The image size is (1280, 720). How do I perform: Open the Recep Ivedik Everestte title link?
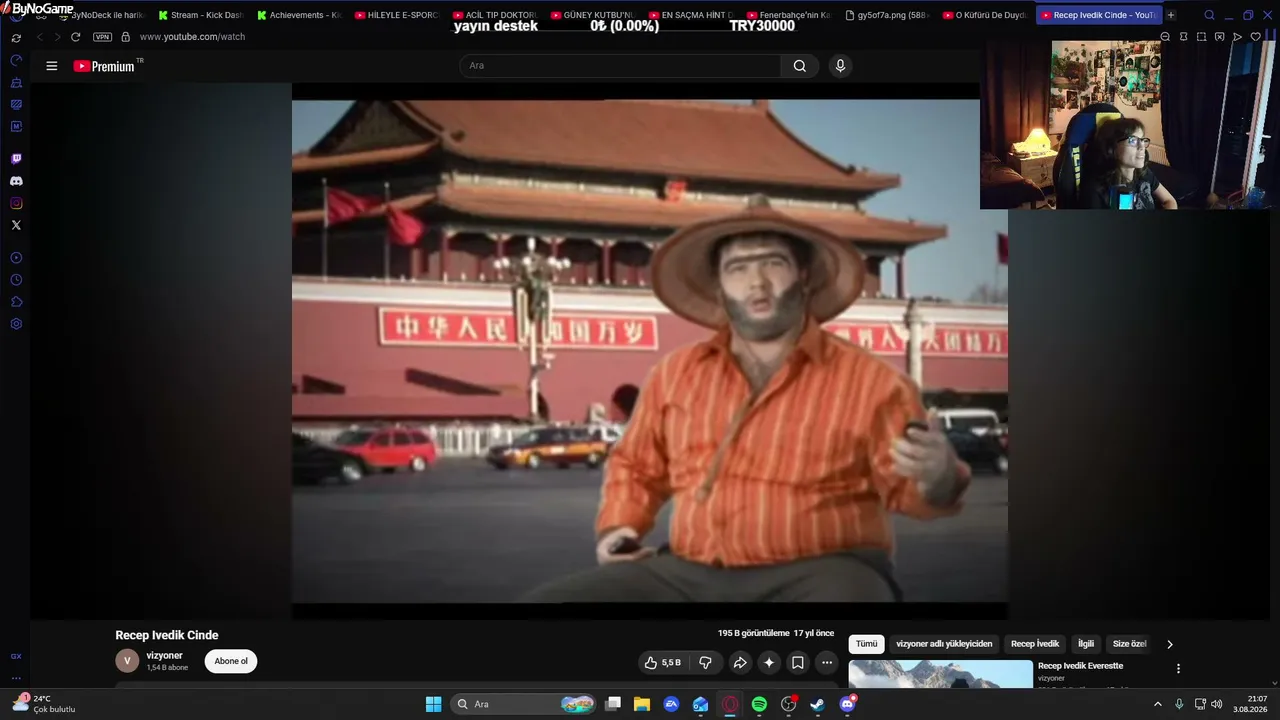point(1080,666)
